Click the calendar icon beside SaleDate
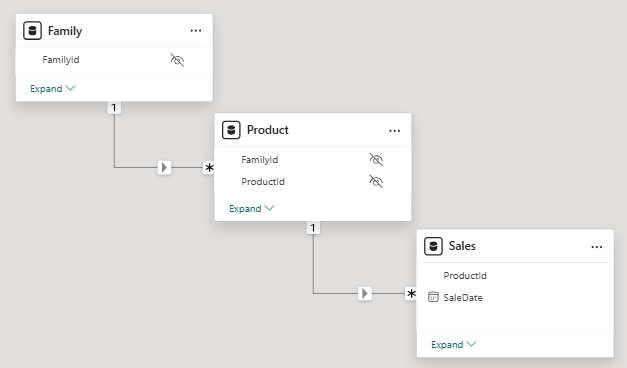The image size is (627, 368). [x=433, y=297]
